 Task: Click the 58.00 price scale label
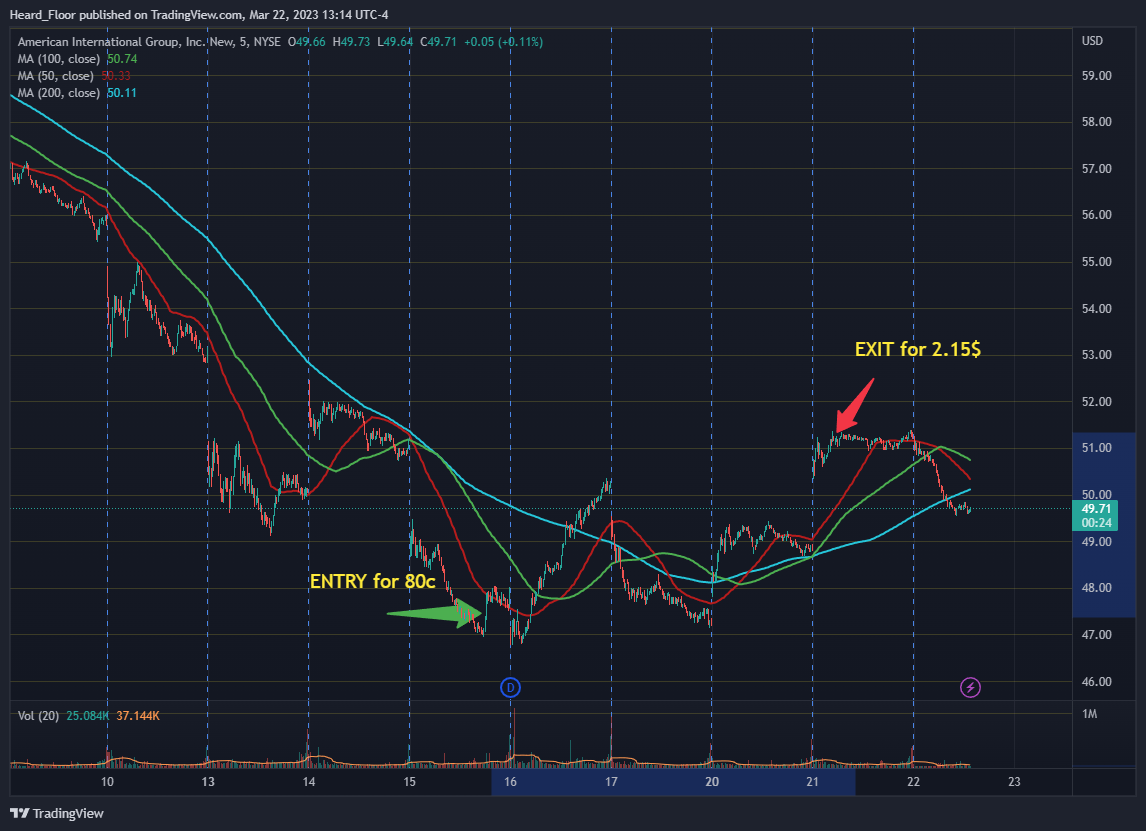pyautogui.click(x=1096, y=121)
